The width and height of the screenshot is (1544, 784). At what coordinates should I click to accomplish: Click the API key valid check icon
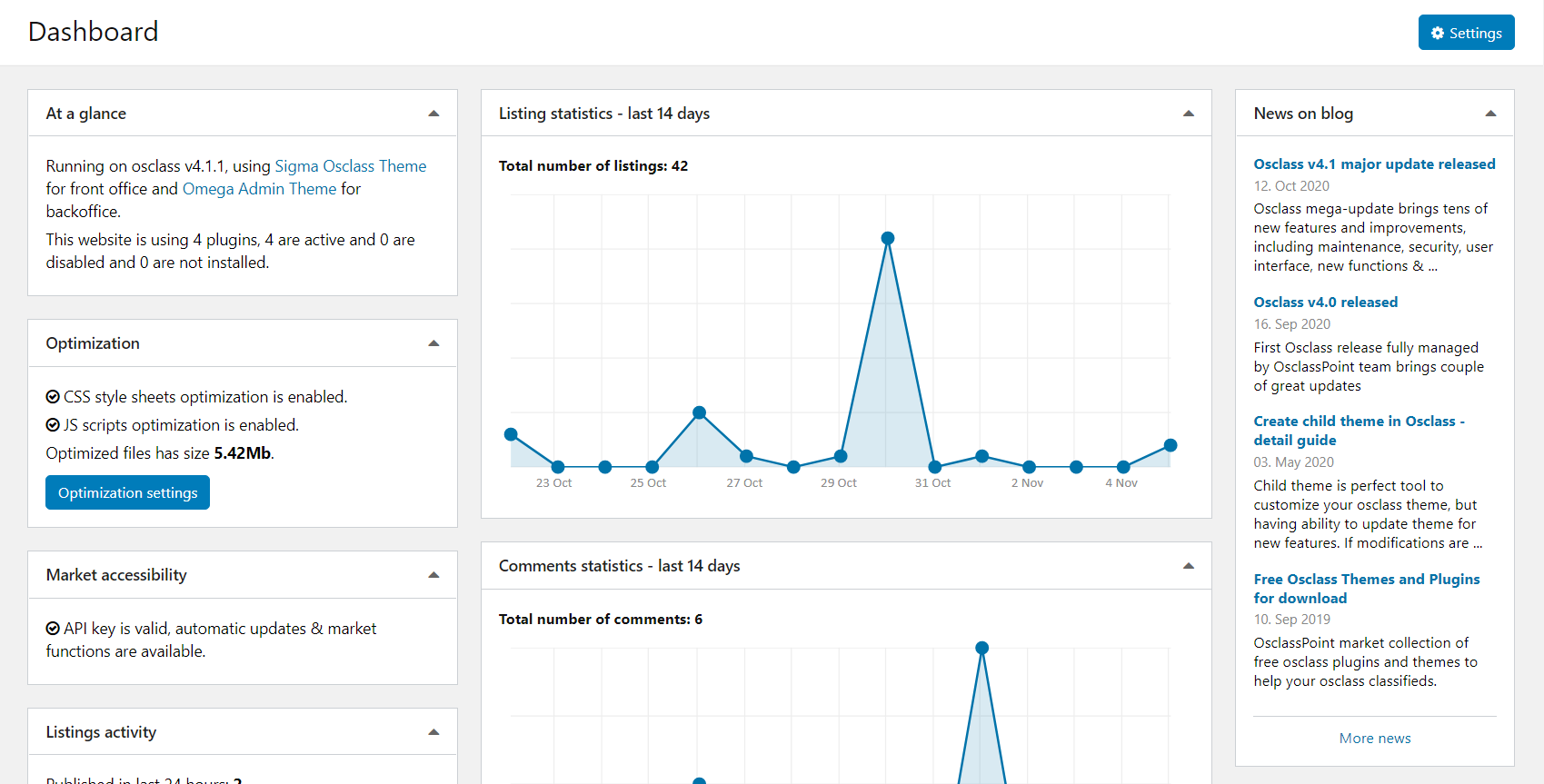coord(53,629)
